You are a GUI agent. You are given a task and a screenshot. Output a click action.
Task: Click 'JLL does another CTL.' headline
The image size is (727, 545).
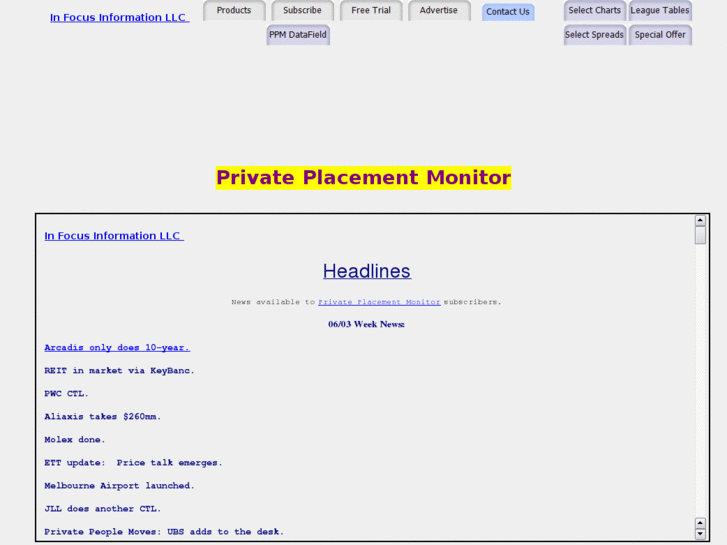pyautogui.click(x=103, y=509)
